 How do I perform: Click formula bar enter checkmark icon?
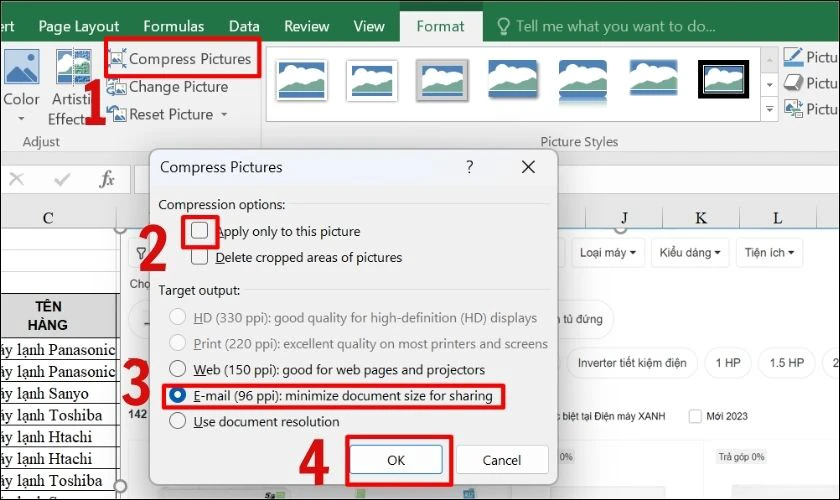pyautogui.click(x=62, y=179)
